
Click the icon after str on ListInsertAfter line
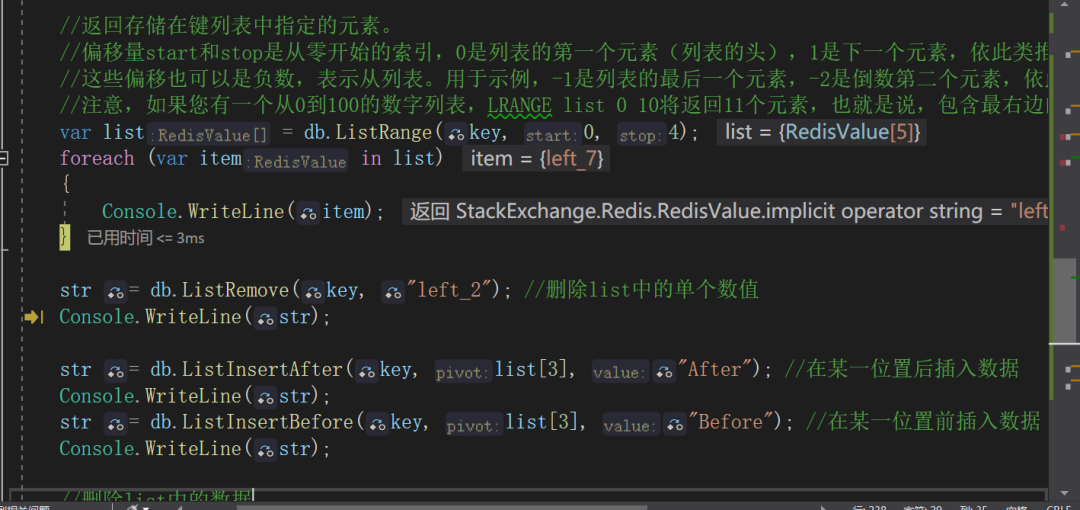click(115, 371)
